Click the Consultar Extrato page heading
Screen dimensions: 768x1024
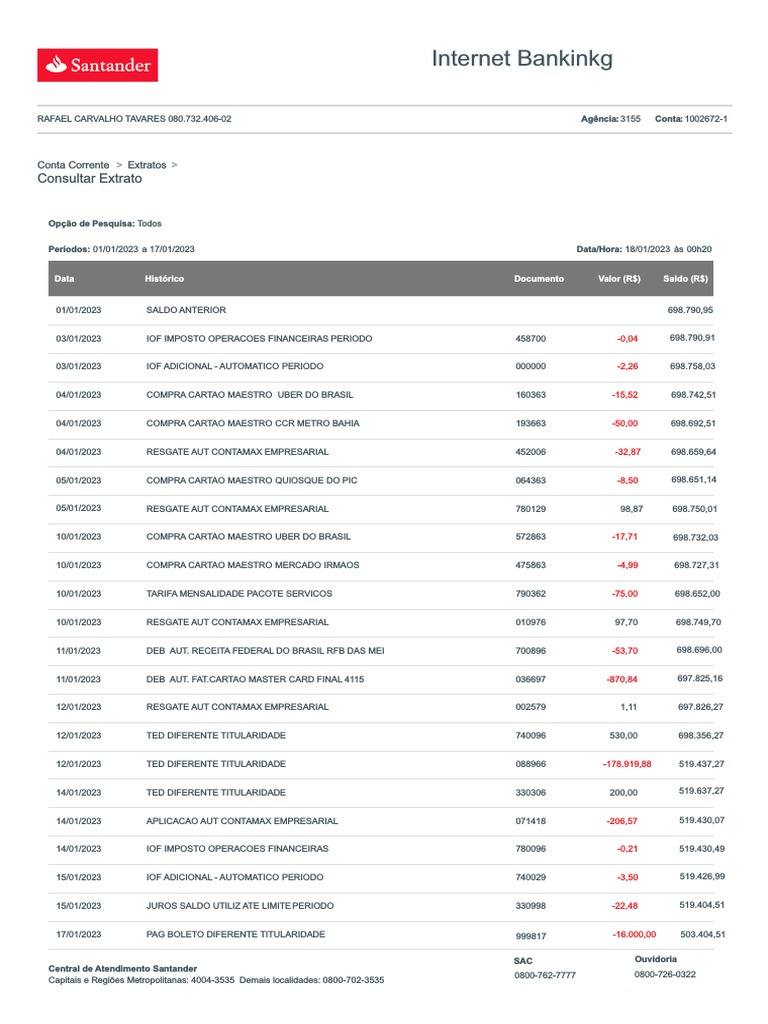pos(89,179)
